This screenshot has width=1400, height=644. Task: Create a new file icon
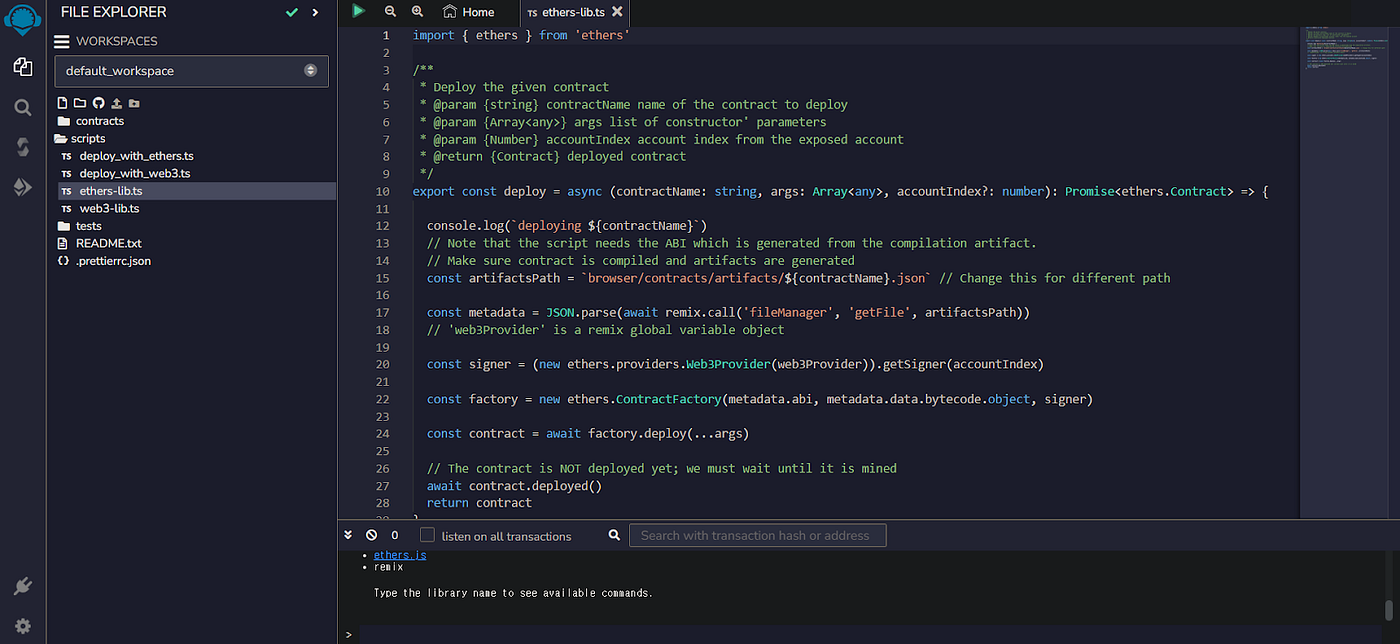pos(62,103)
